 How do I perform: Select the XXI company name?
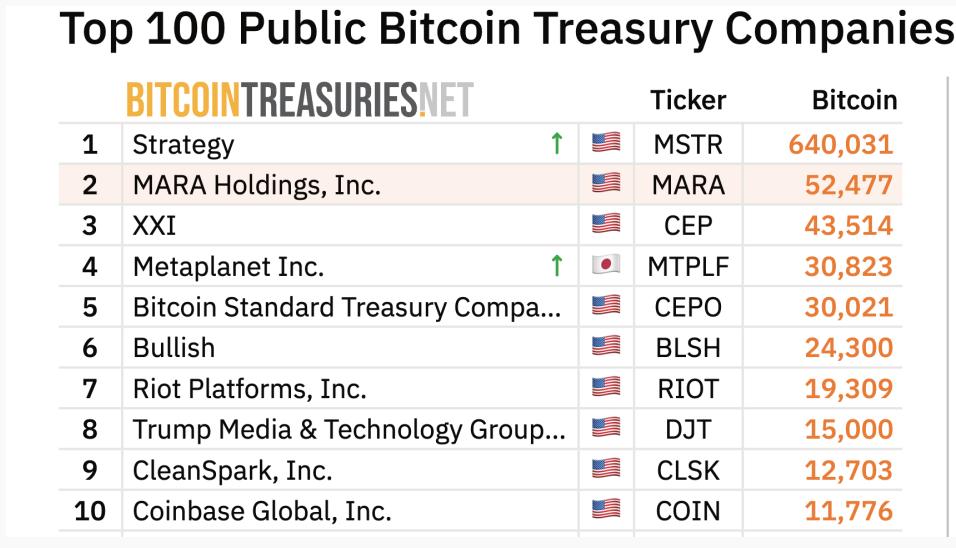pos(154,226)
